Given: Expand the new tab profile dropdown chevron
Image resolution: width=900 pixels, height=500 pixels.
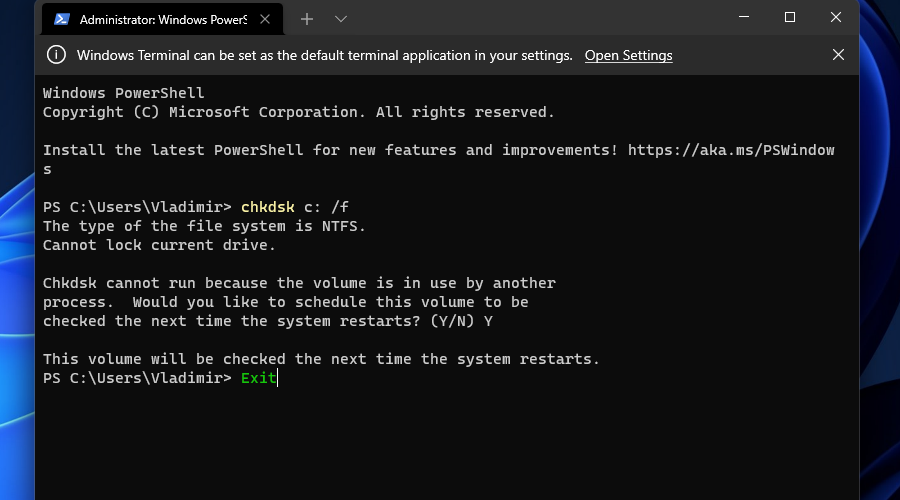Looking at the screenshot, I should [x=340, y=19].
